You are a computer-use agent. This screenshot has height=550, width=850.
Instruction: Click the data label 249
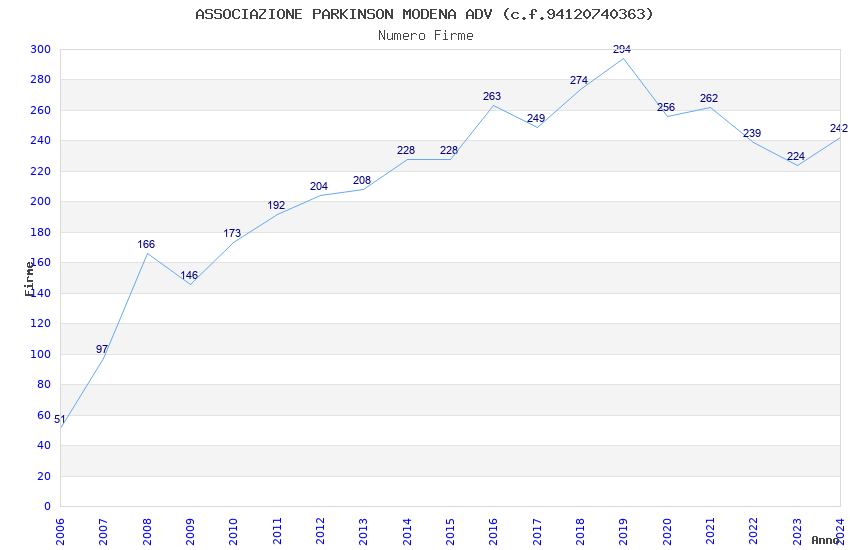click(536, 118)
